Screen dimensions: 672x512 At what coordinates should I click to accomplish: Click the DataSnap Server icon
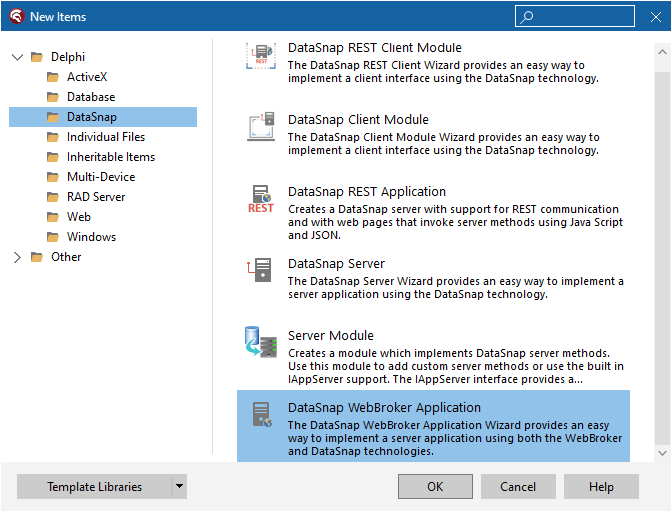260,270
